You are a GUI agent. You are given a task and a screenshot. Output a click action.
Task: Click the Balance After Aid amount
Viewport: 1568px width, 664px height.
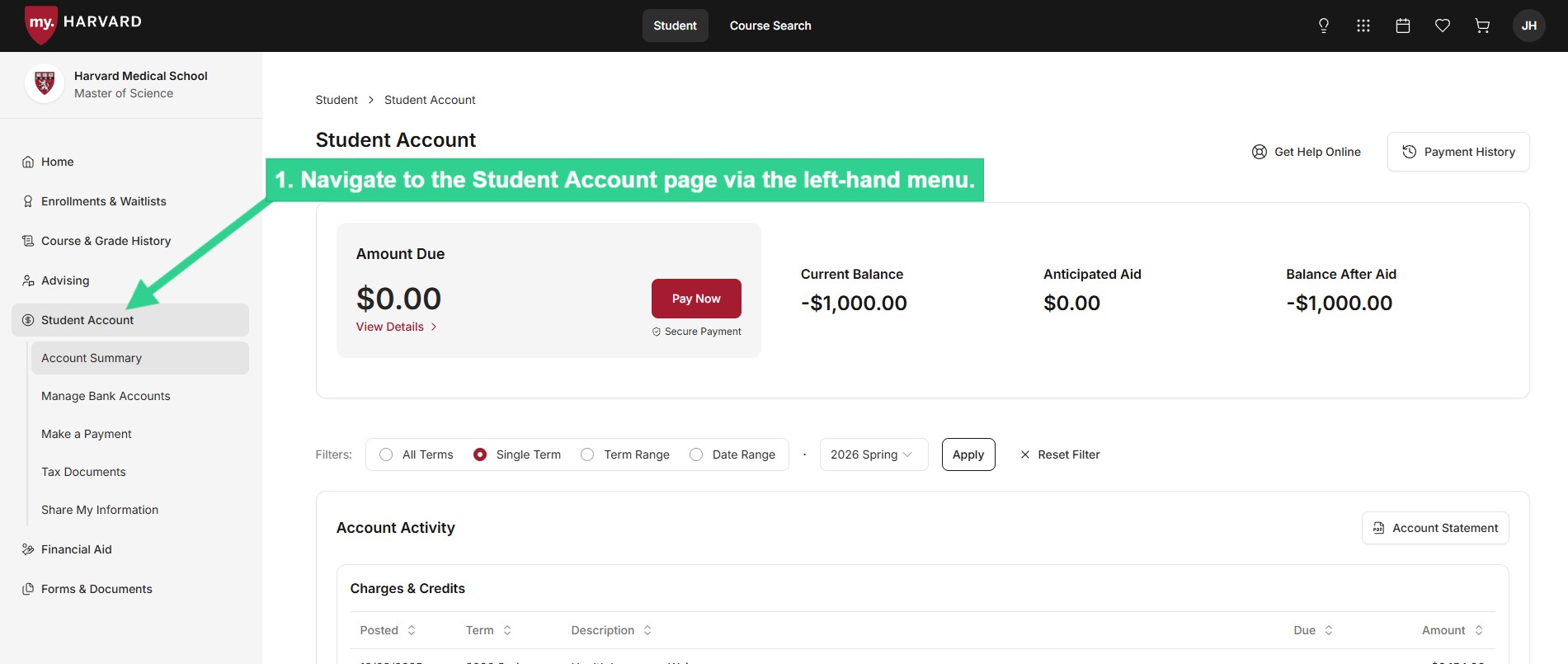(x=1340, y=303)
